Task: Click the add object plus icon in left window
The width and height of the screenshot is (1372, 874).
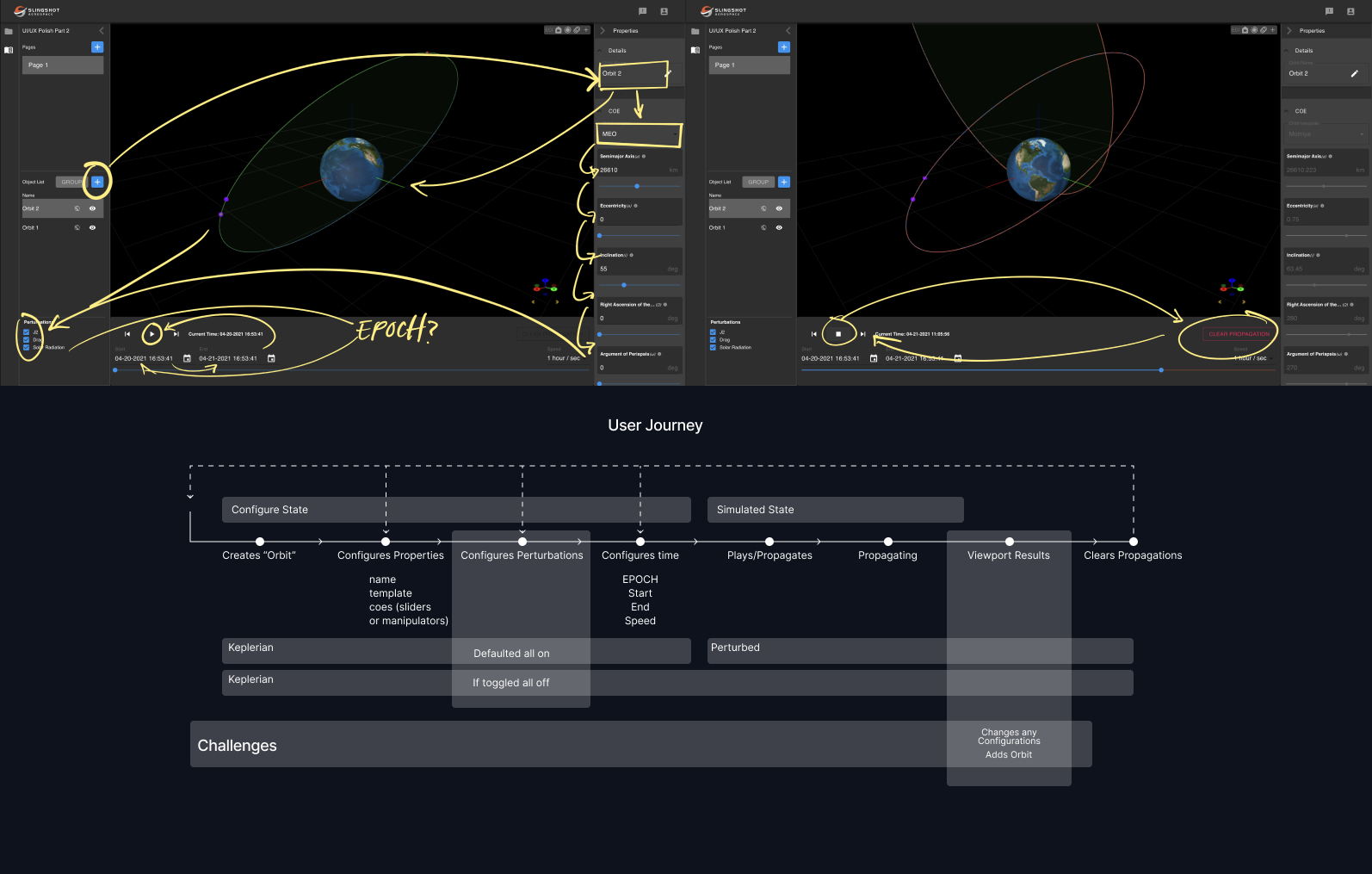Action: click(97, 182)
